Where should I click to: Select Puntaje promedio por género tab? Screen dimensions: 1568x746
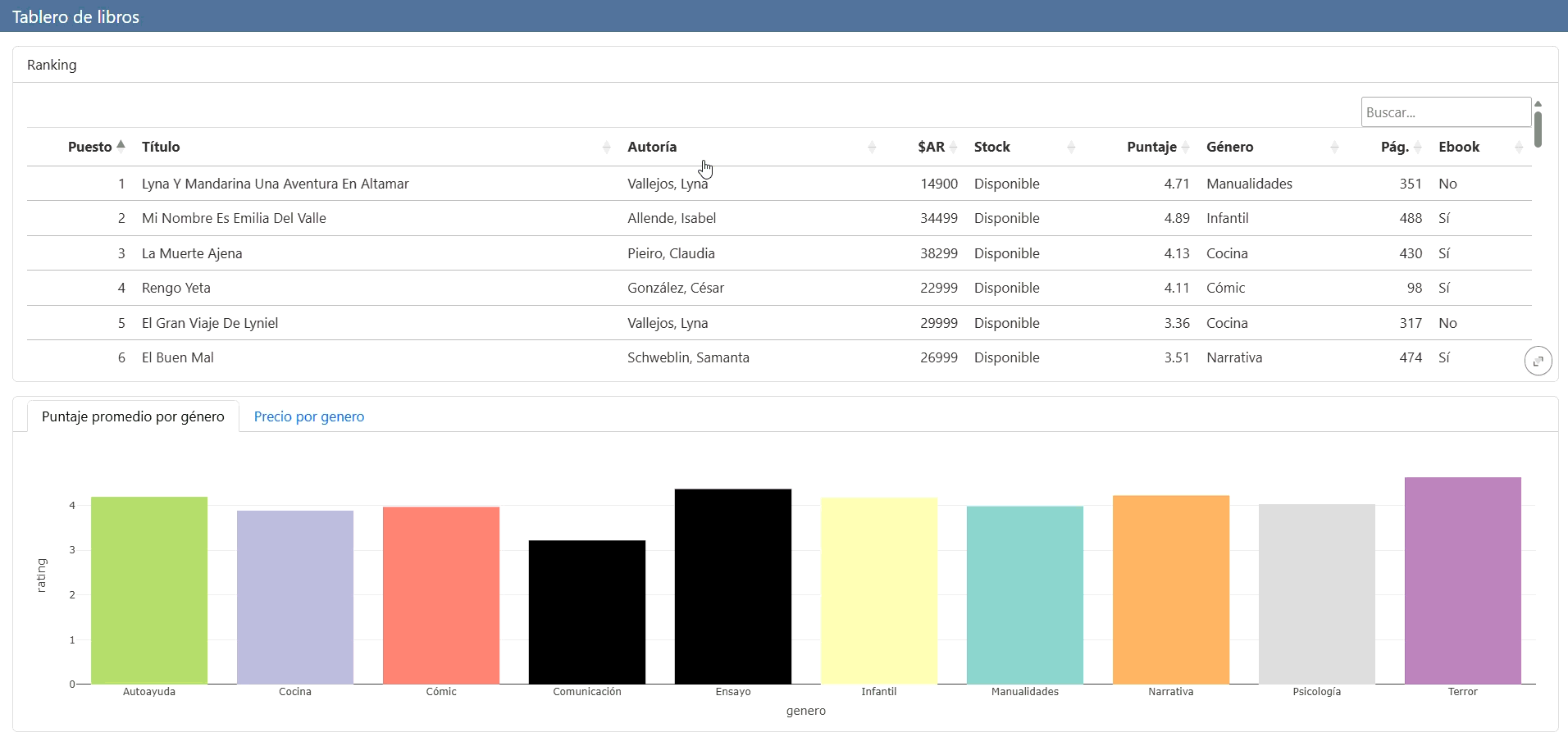[133, 416]
